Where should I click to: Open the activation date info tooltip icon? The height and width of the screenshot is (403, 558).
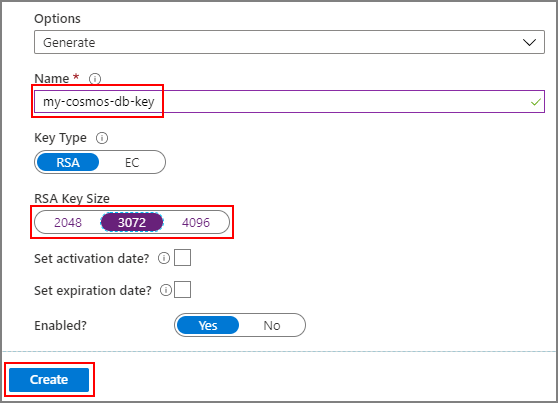pos(164,258)
